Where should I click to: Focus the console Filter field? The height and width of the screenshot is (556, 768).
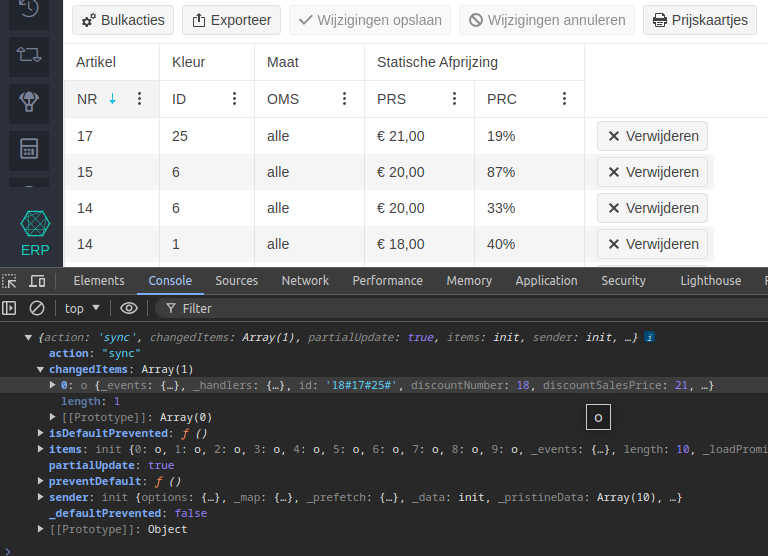460,308
